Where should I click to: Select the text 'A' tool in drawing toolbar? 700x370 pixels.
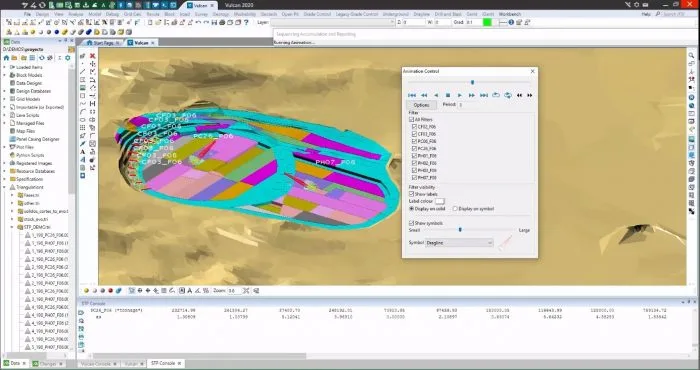click(x=83, y=152)
